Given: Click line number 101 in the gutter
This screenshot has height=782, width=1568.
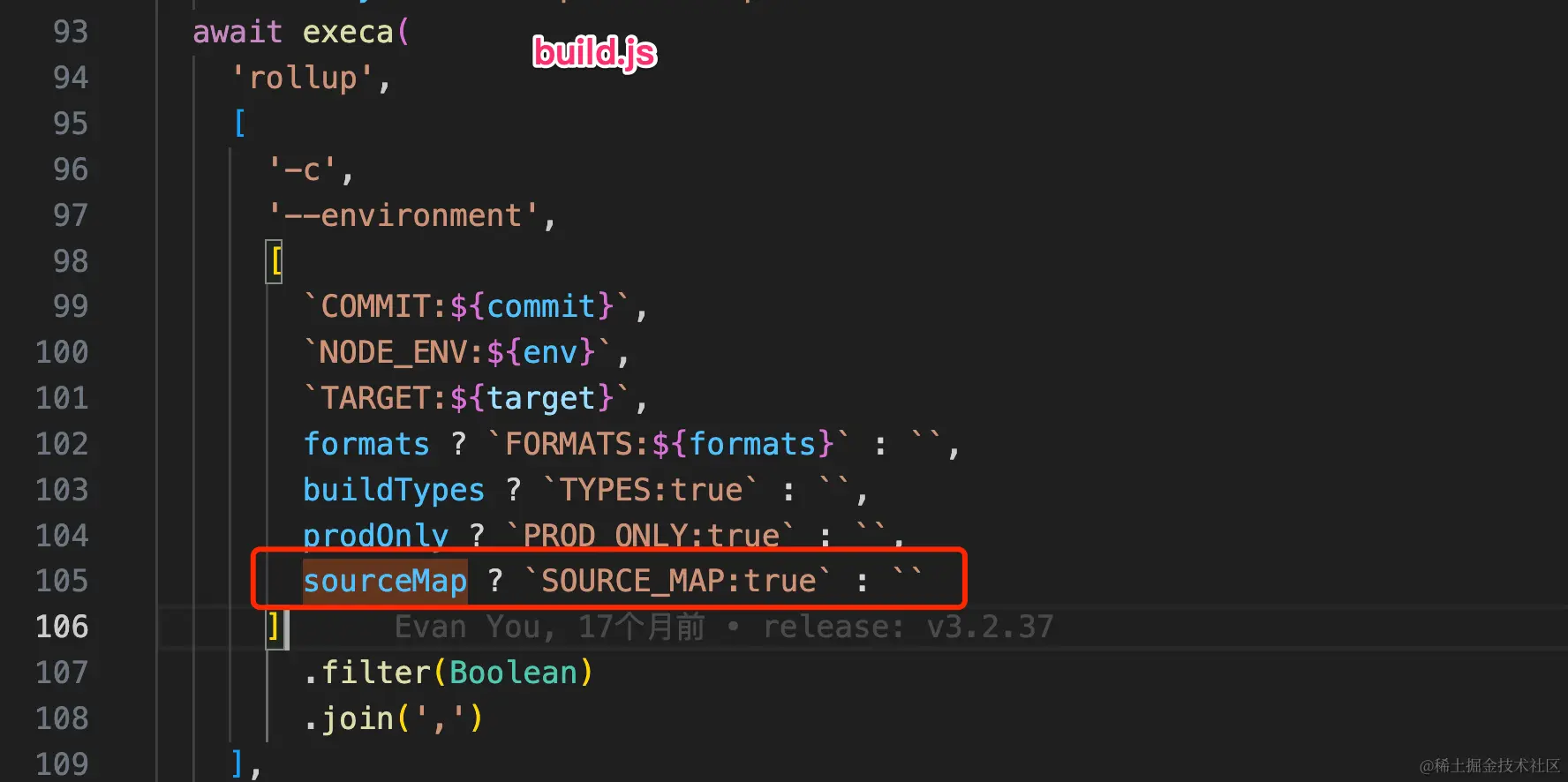Looking at the screenshot, I should [x=62, y=398].
